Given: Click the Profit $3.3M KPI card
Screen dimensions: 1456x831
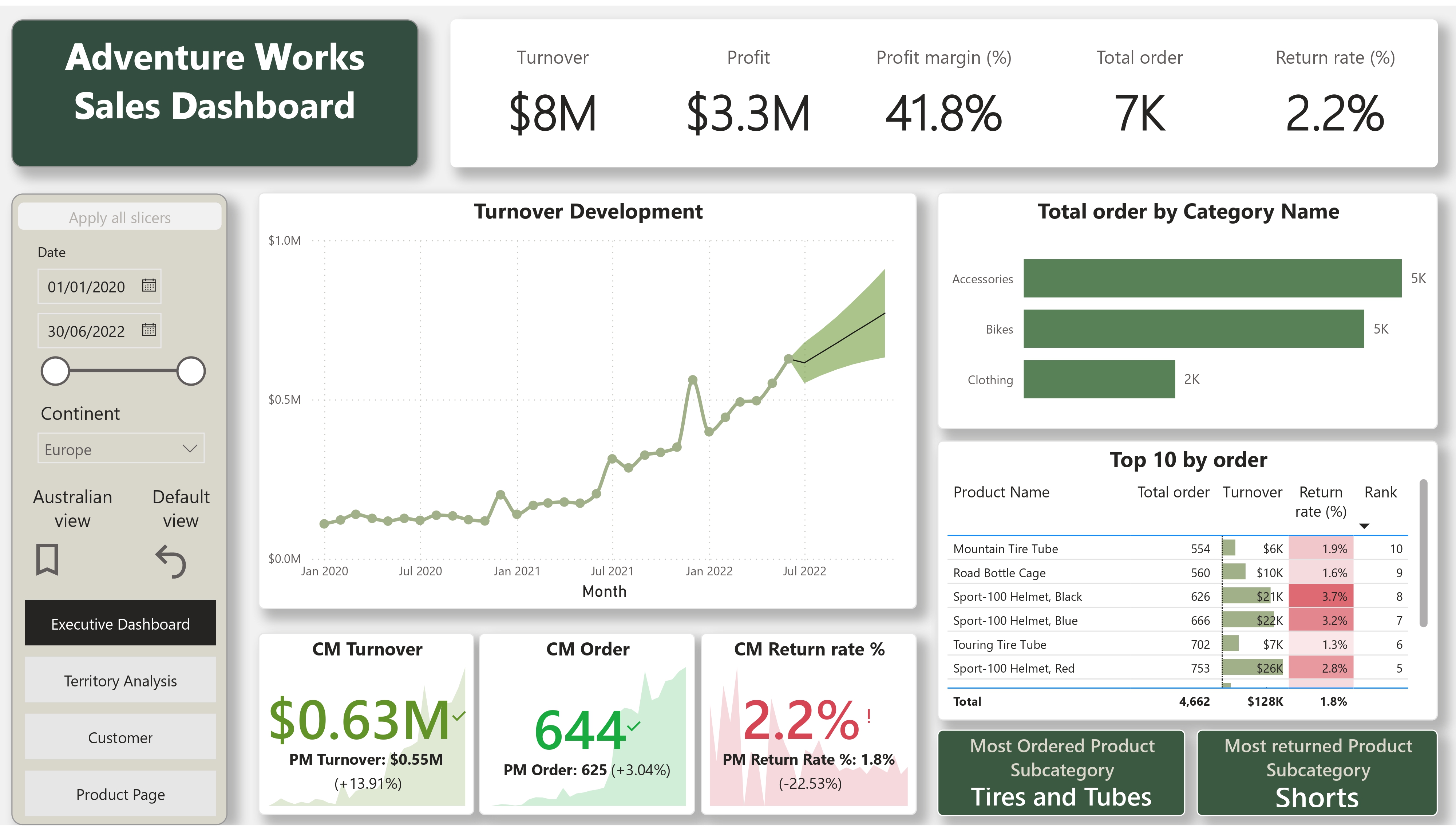Looking at the screenshot, I should (748, 93).
